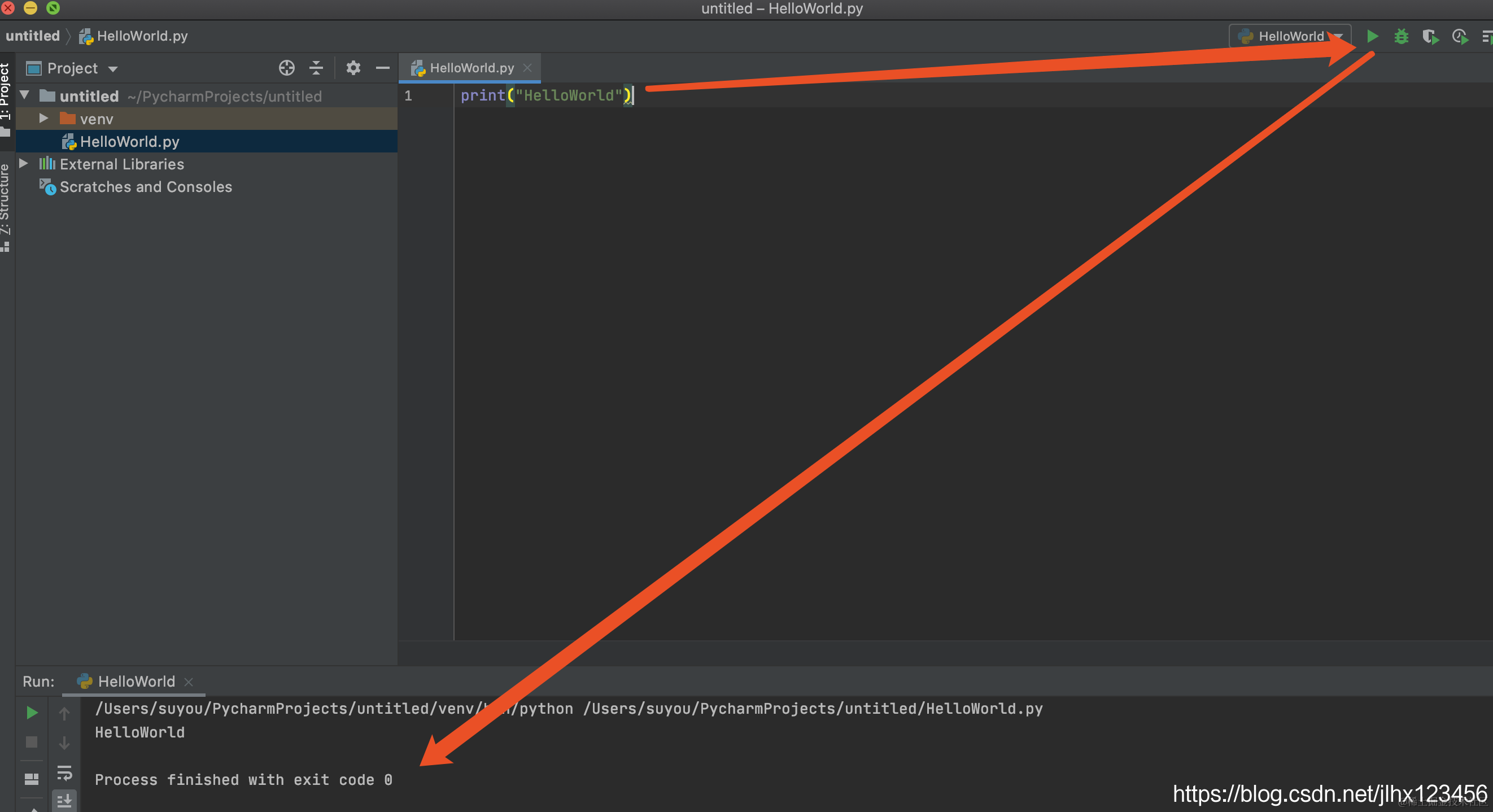1493x812 pixels.
Task: Toggle soft-wrap in Run console
Action: (64, 772)
